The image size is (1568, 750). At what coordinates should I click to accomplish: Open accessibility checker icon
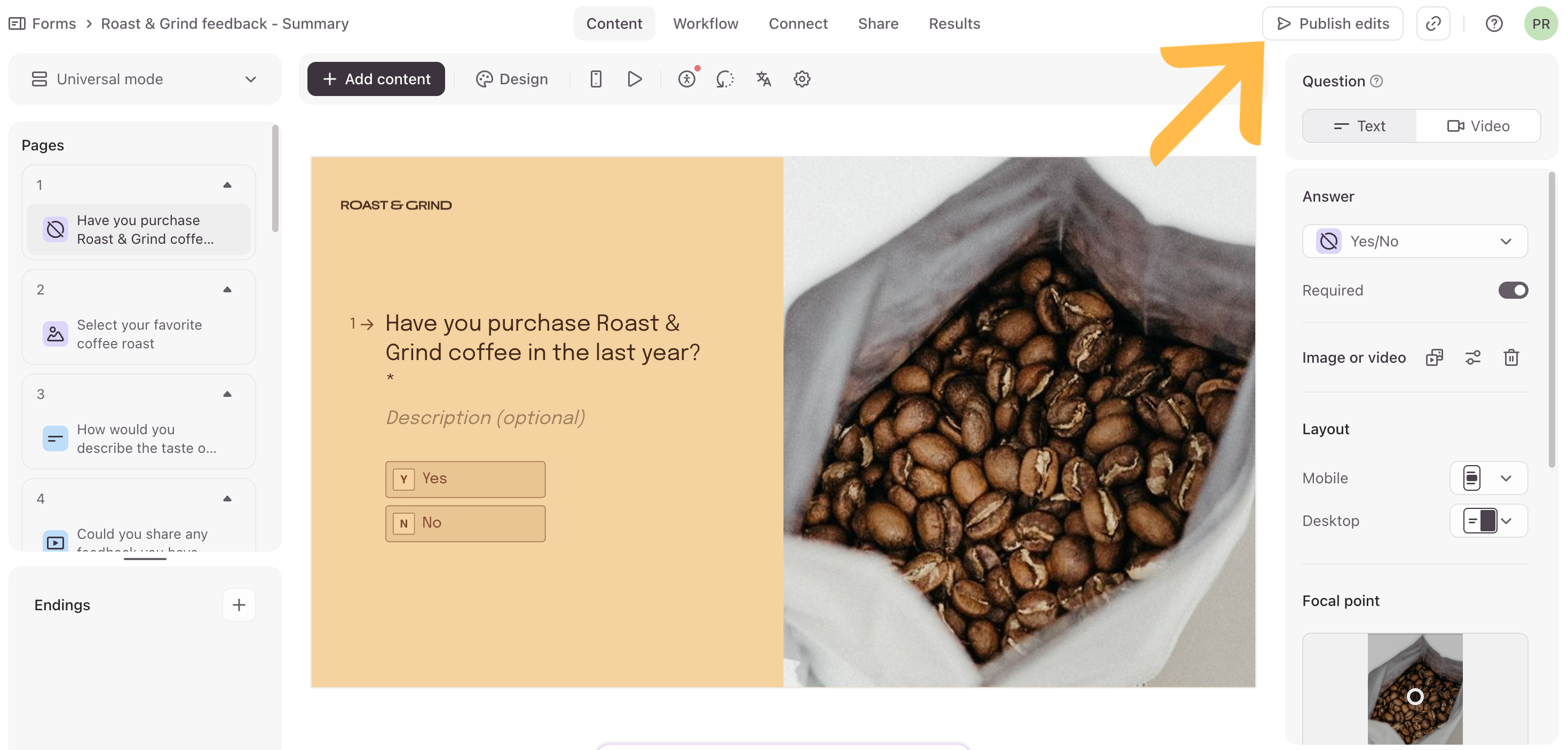point(687,79)
